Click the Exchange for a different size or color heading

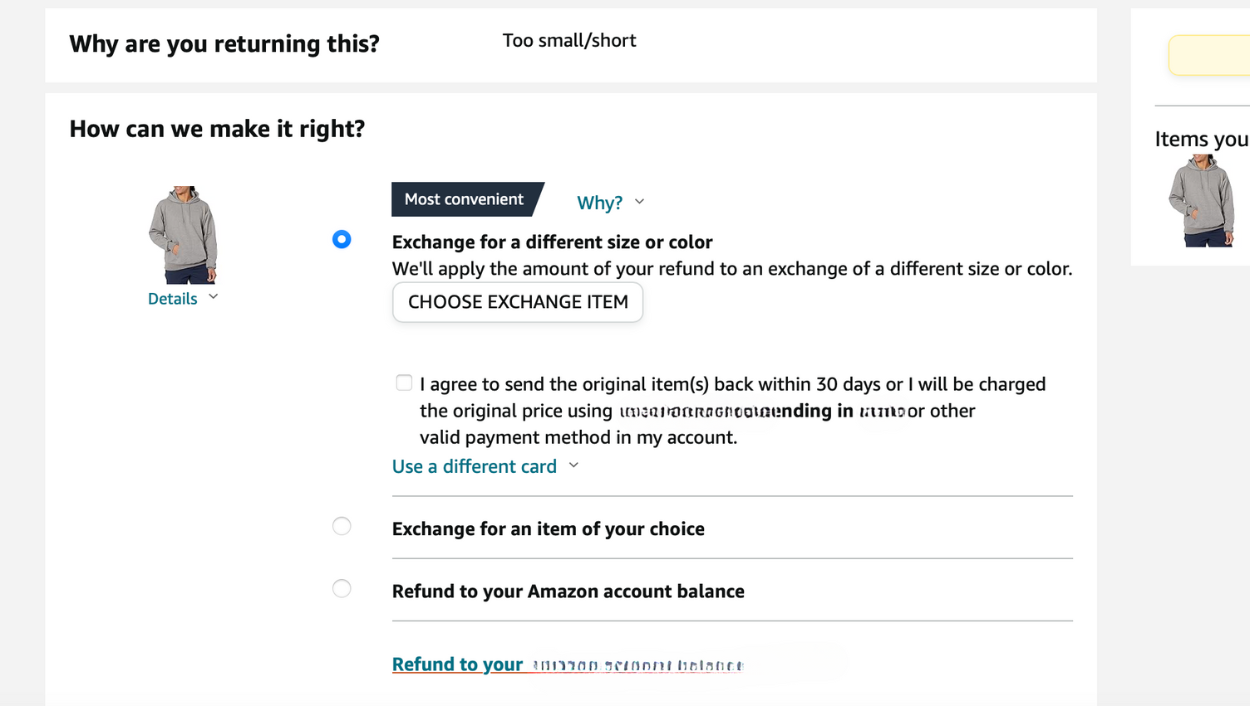click(552, 242)
